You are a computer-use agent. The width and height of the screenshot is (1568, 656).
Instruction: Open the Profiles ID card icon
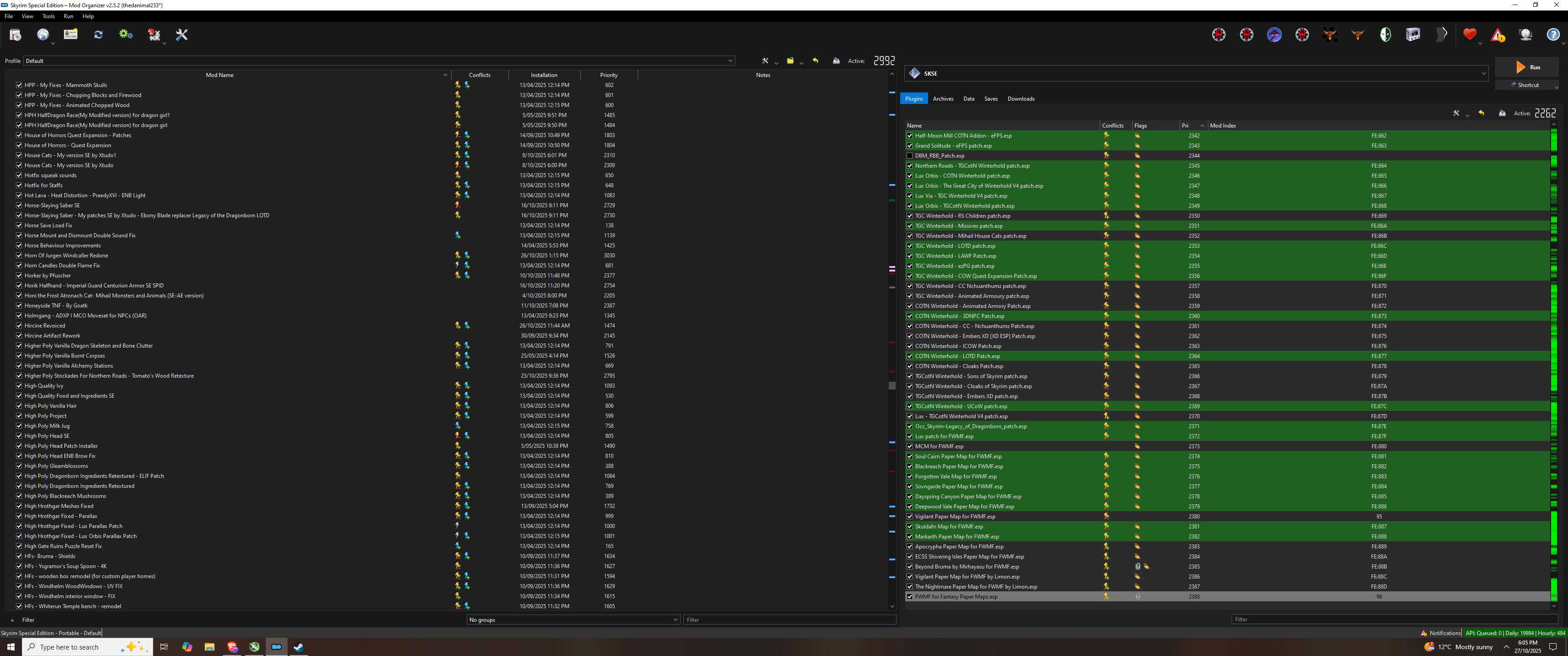click(71, 35)
